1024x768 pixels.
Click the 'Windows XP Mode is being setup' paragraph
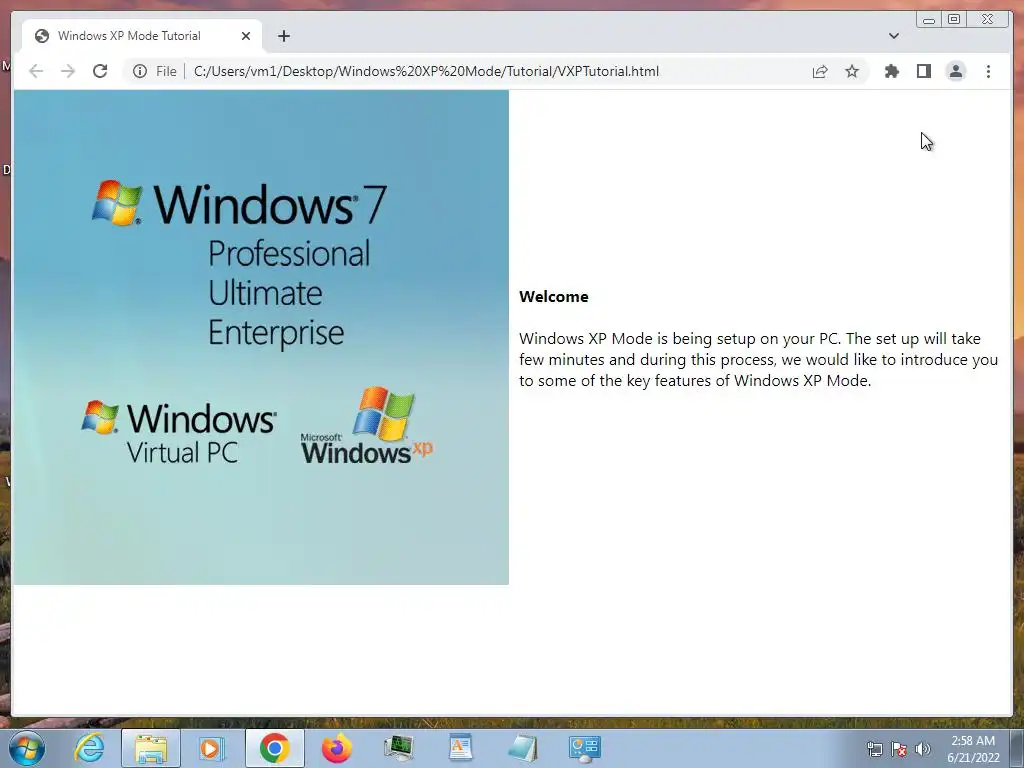click(x=758, y=359)
